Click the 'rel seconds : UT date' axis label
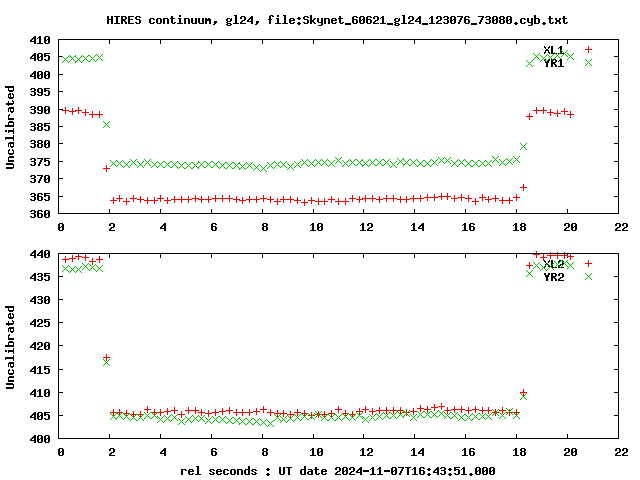Image resolution: width=640 pixels, height=480 pixels. 338,471
